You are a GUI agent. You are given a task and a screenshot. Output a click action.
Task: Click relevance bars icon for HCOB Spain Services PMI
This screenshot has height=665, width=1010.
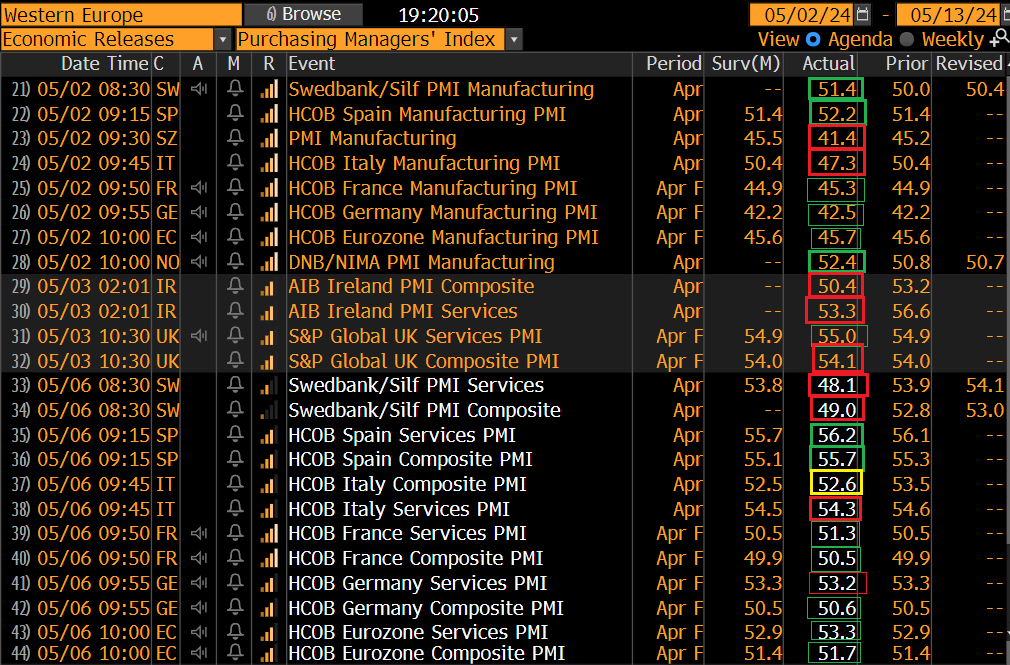(269, 435)
